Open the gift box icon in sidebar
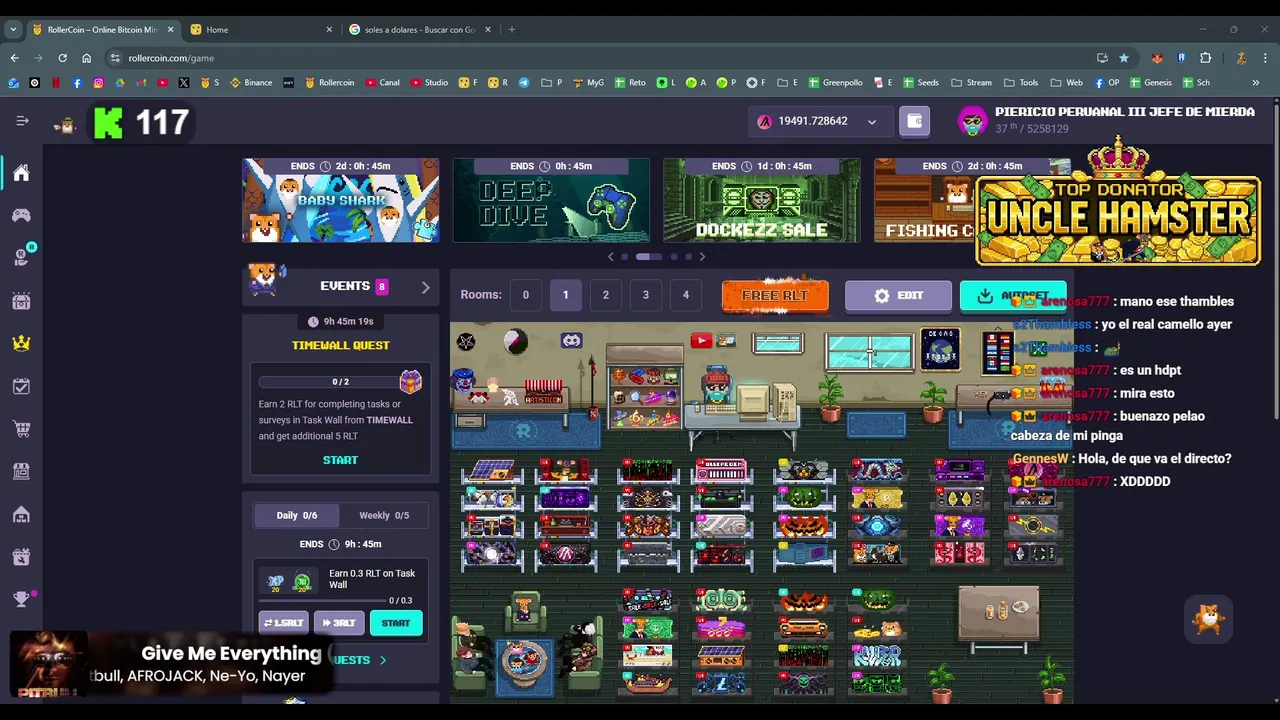The width and height of the screenshot is (1280, 720). [21, 557]
